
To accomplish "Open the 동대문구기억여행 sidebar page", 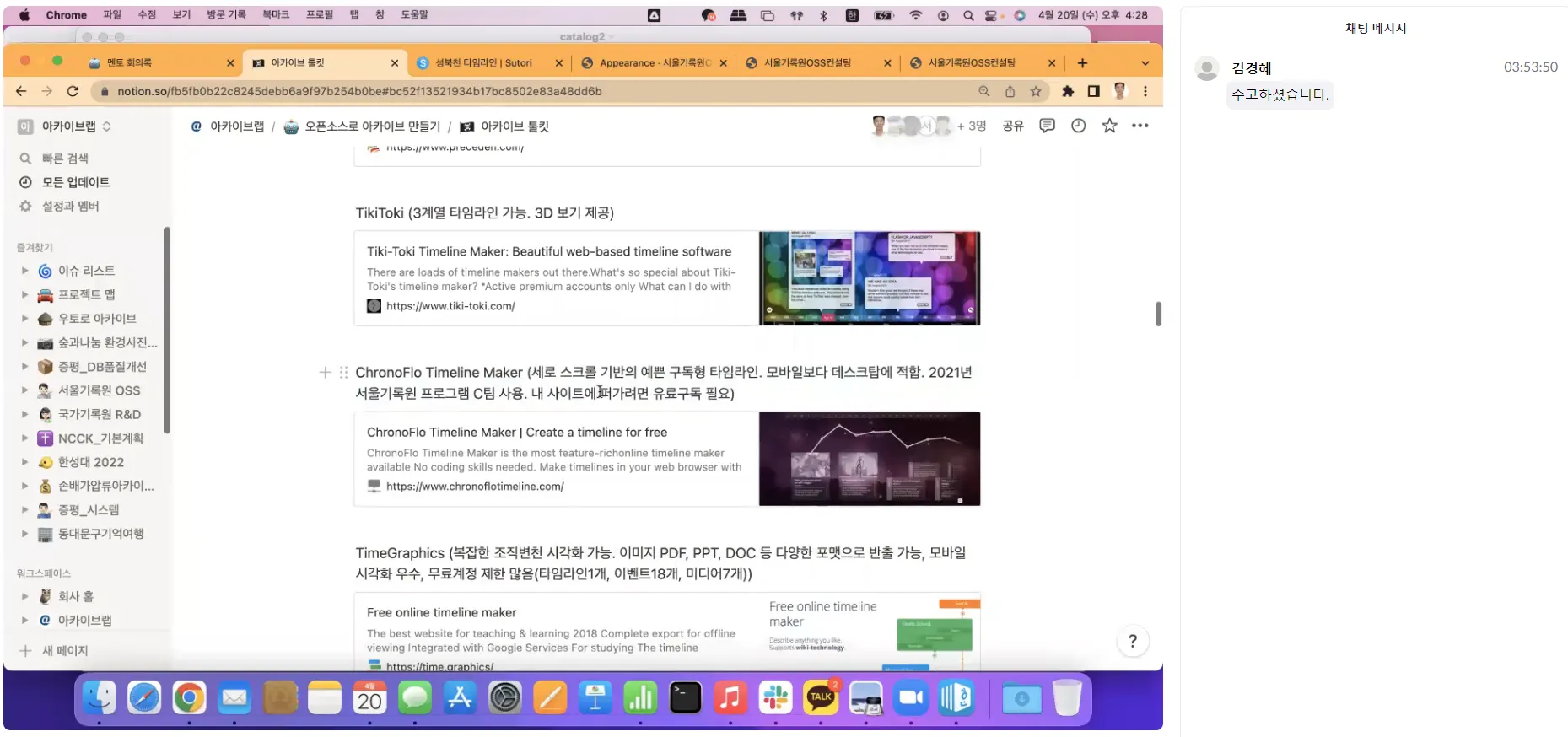I will coord(100,534).
